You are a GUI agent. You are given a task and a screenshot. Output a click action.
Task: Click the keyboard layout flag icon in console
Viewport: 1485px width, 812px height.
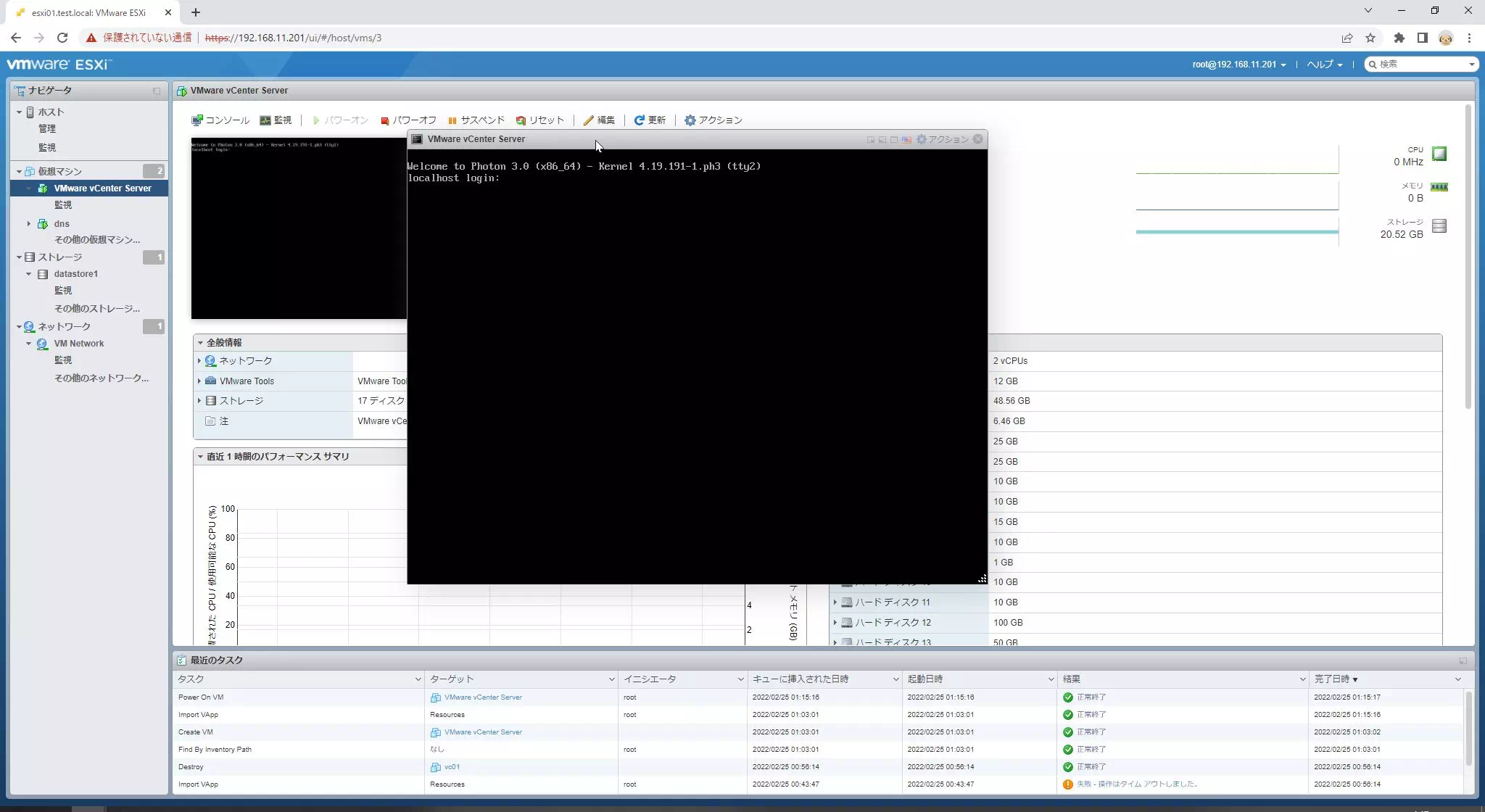(906, 139)
